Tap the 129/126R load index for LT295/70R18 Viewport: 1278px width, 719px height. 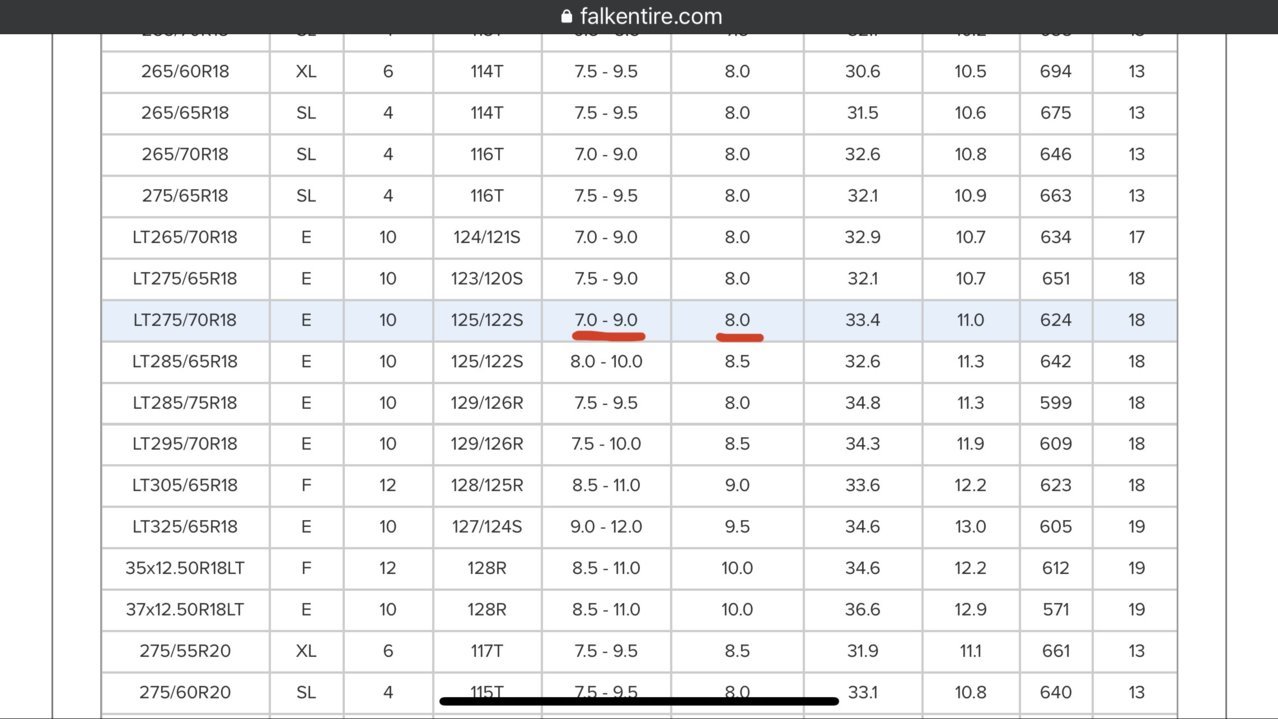[x=487, y=444]
